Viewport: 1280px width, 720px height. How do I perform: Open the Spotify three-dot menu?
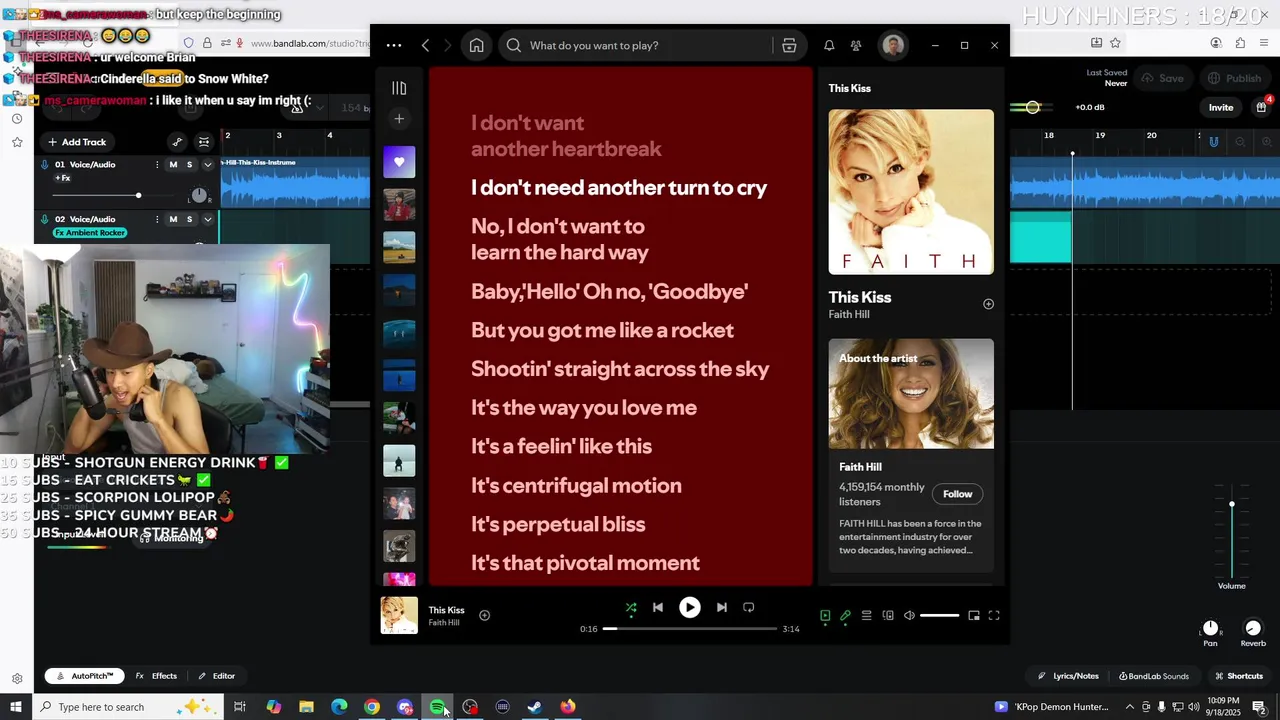point(394,45)
